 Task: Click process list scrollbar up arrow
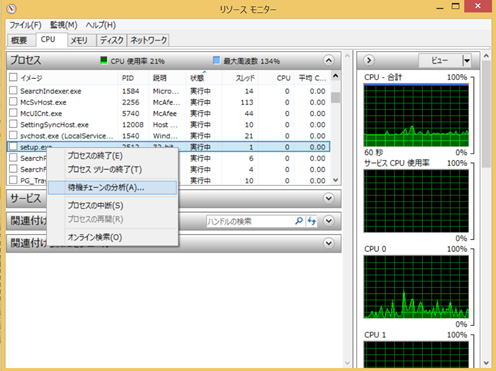tap(336, 76)
